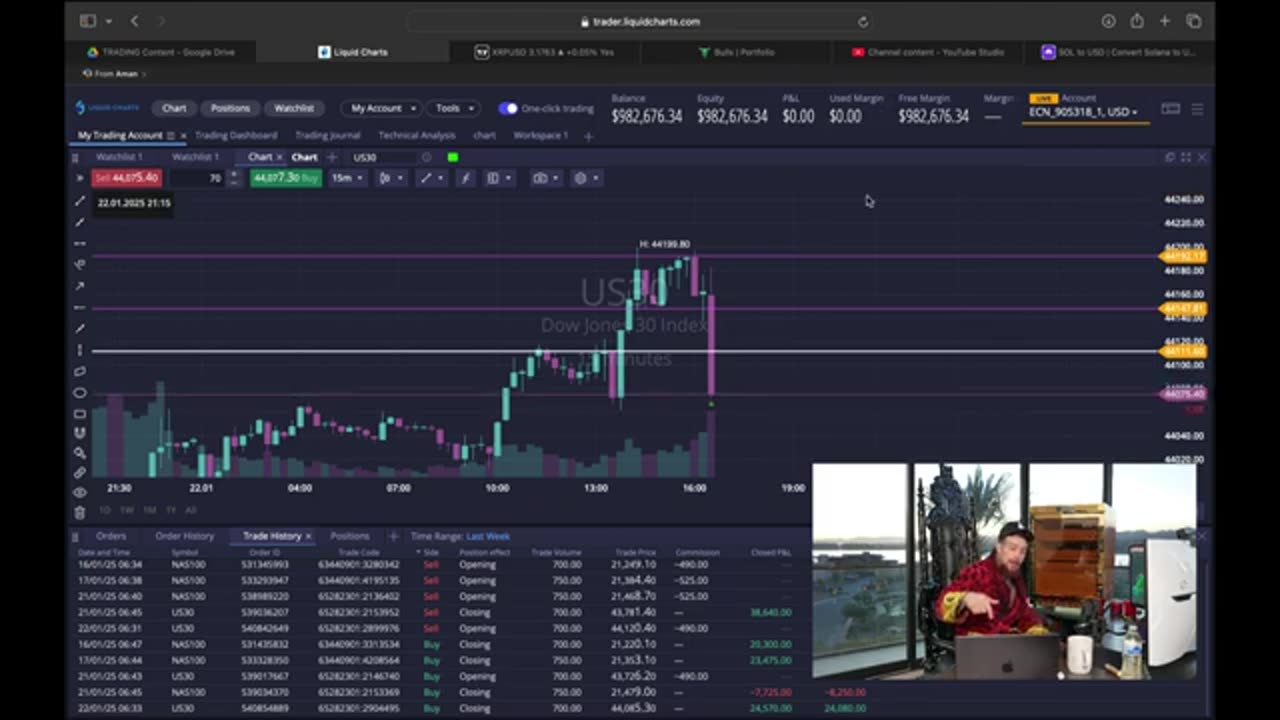Click the Safari address bar

640,21
